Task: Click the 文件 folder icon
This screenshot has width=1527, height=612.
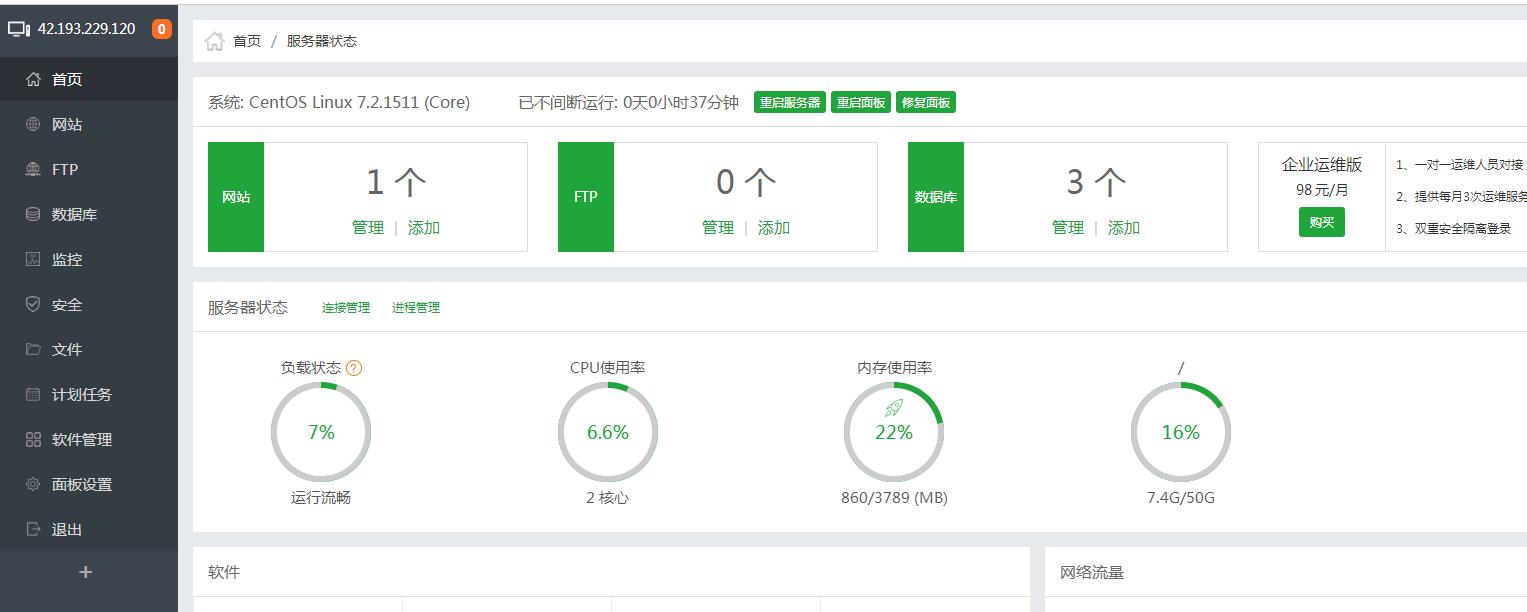Action: pyautogui.click(x=33, y=349)
